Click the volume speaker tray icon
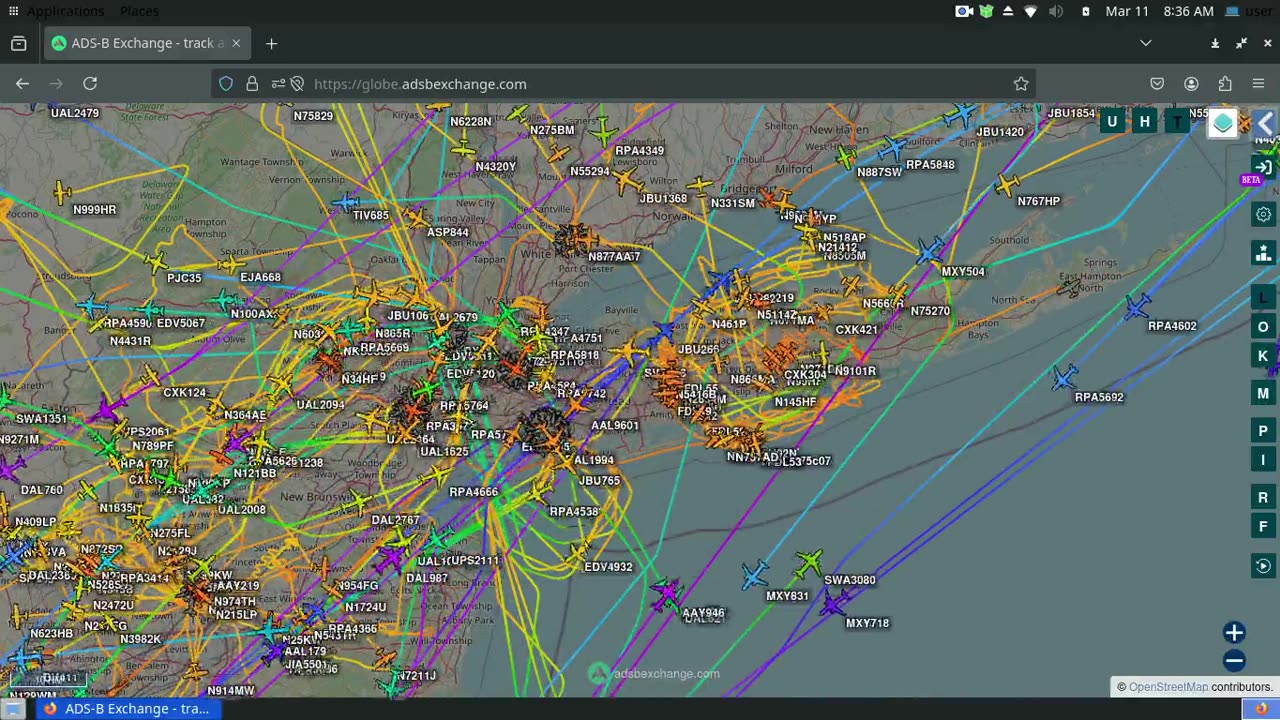The width and height of the screenshot is (1280, 720). click(1056, 11)
